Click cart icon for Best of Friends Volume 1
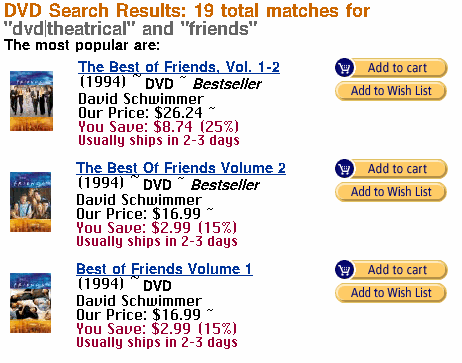Image resolution: width=462 pixels, height=363 pixels. [x=344, y=270]
